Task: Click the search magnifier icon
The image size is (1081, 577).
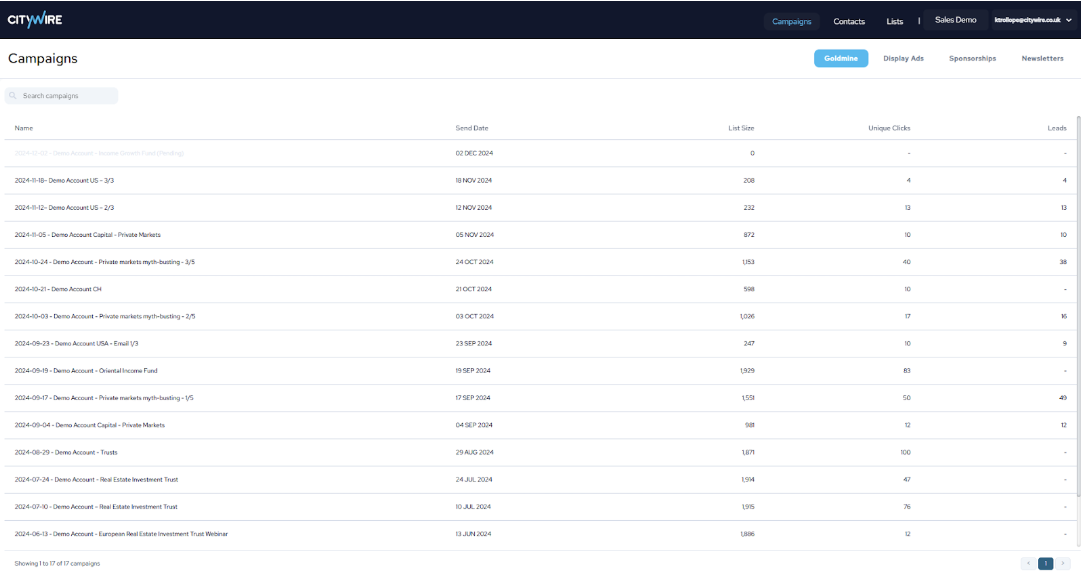Action: pos(13,96)
